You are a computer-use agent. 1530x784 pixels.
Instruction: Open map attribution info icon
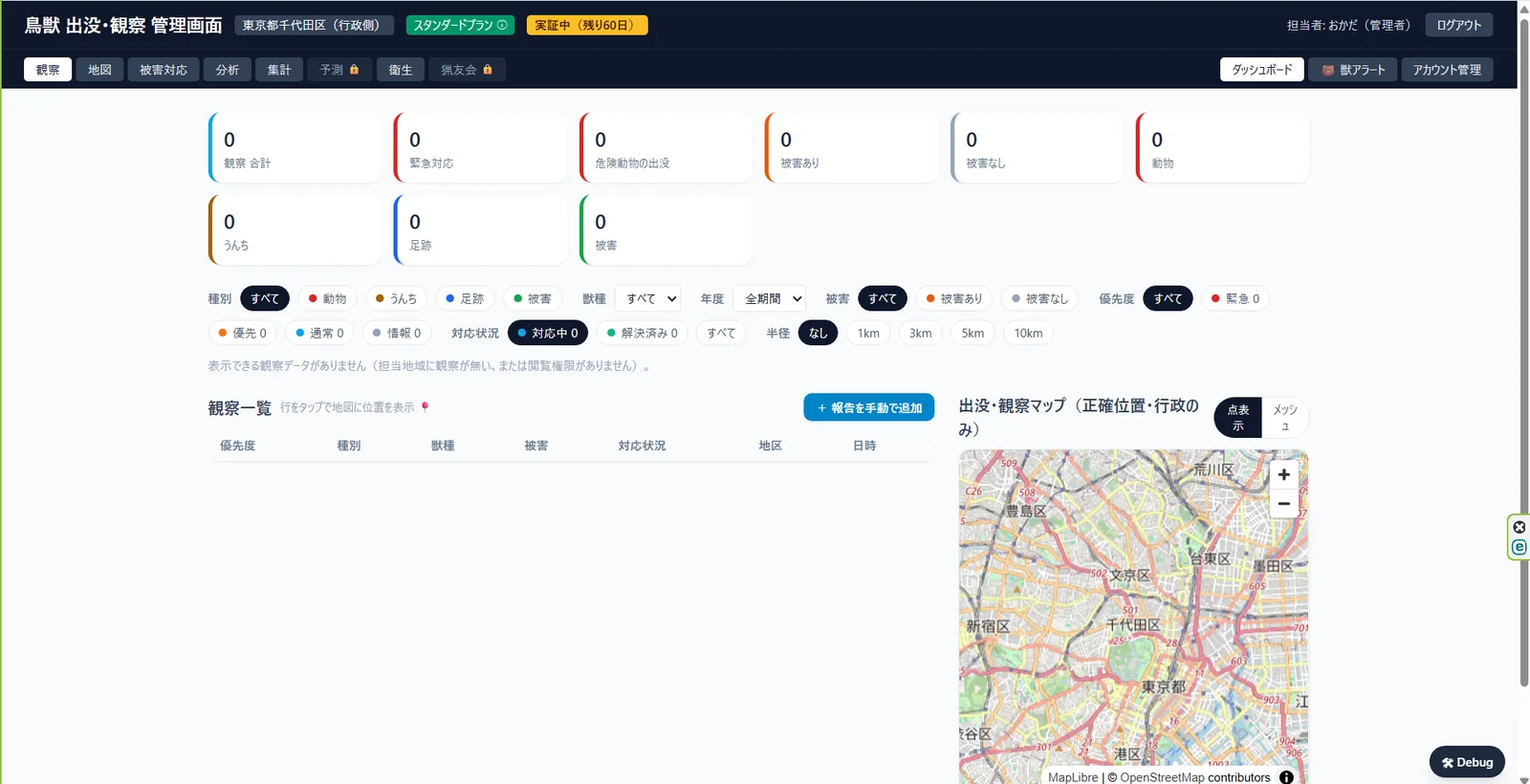pos(1286,777)
